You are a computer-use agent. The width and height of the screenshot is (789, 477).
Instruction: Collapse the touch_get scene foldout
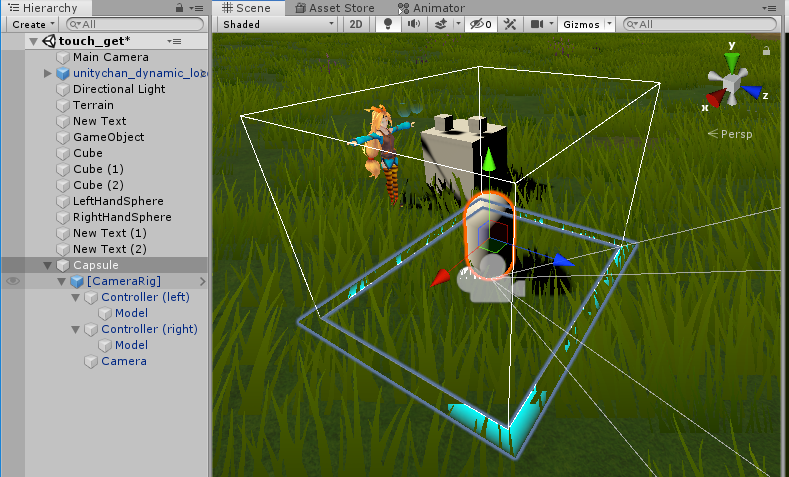[33, 41]
